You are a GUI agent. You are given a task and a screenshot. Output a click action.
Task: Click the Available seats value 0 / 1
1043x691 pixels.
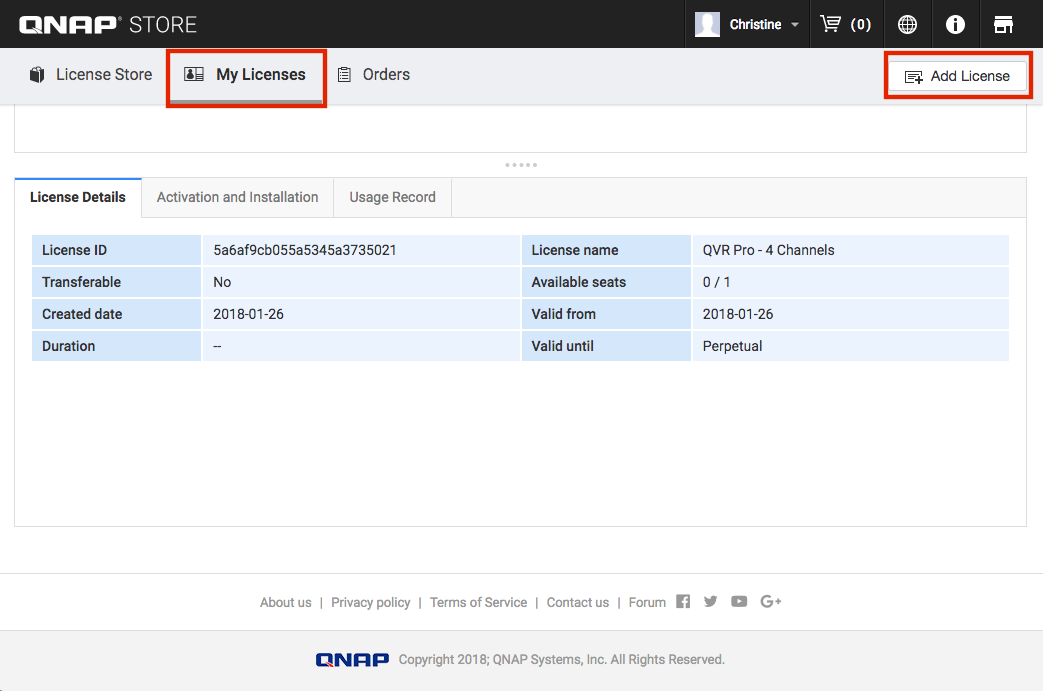716,282
